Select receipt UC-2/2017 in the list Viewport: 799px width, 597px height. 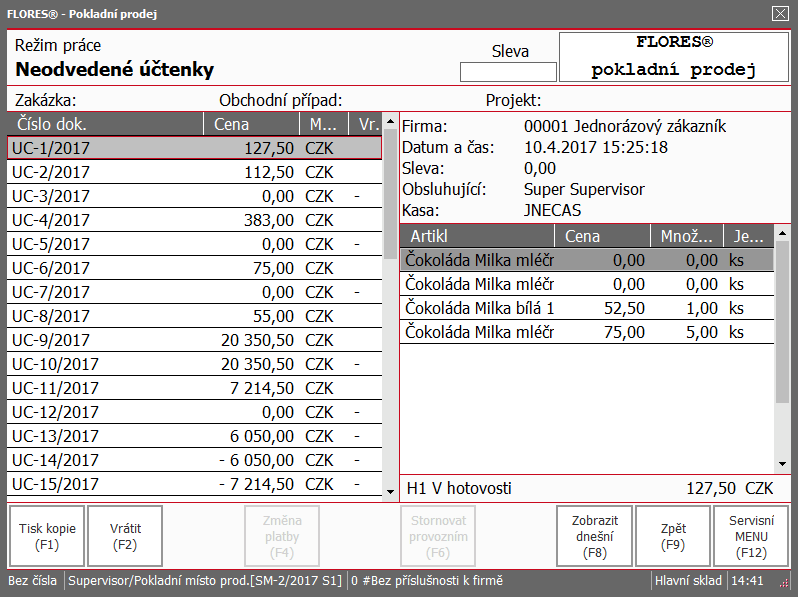pos(195,172)
